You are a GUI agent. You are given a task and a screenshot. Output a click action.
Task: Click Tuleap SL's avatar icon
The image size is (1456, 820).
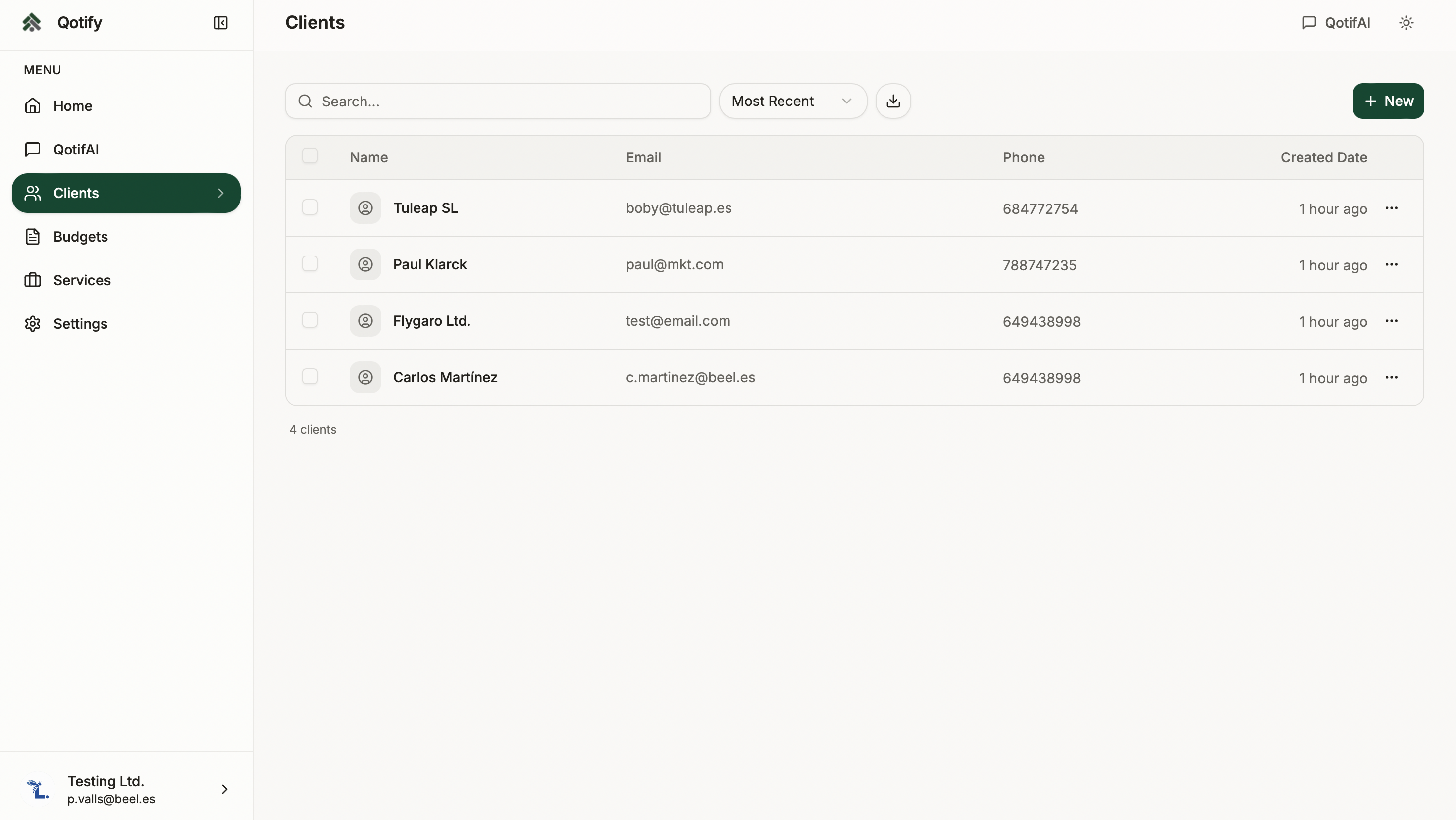tap(365, 207)
